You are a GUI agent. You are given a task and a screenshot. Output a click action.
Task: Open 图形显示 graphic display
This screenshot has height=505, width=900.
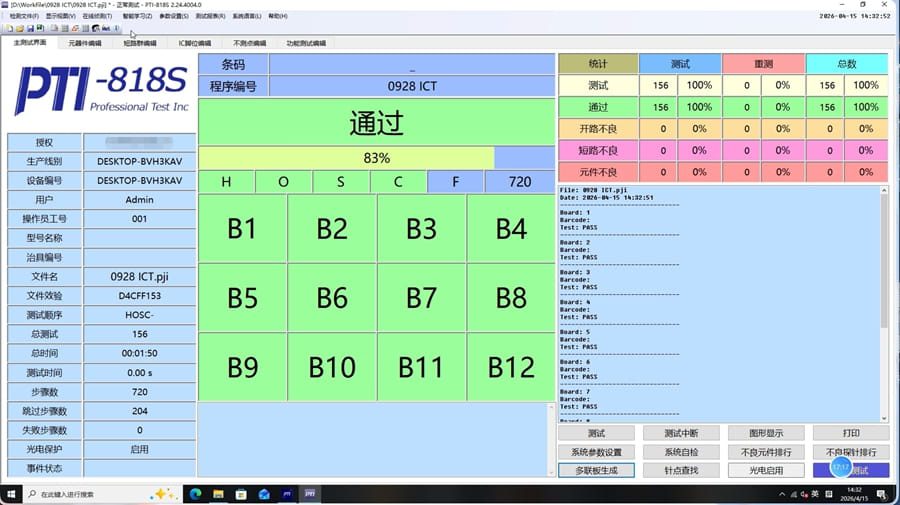766,433
